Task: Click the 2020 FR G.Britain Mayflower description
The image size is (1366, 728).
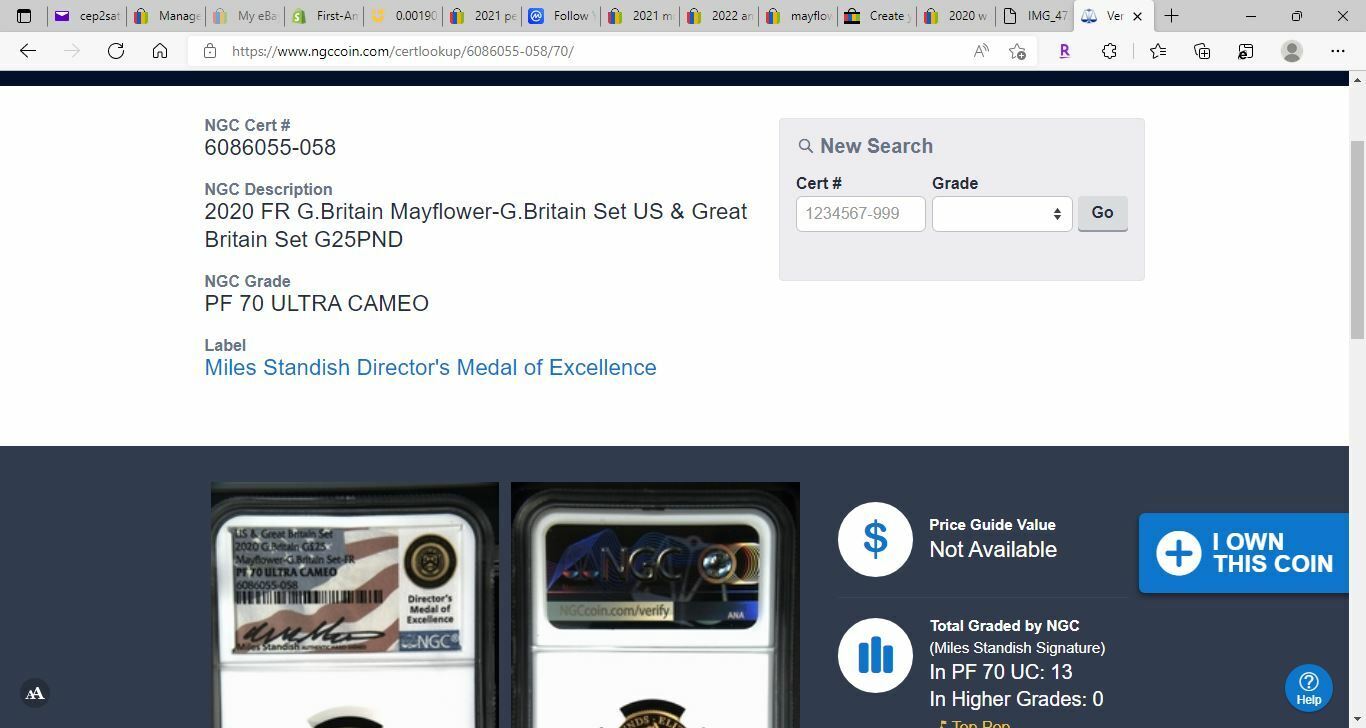Action: click(476, 225)
